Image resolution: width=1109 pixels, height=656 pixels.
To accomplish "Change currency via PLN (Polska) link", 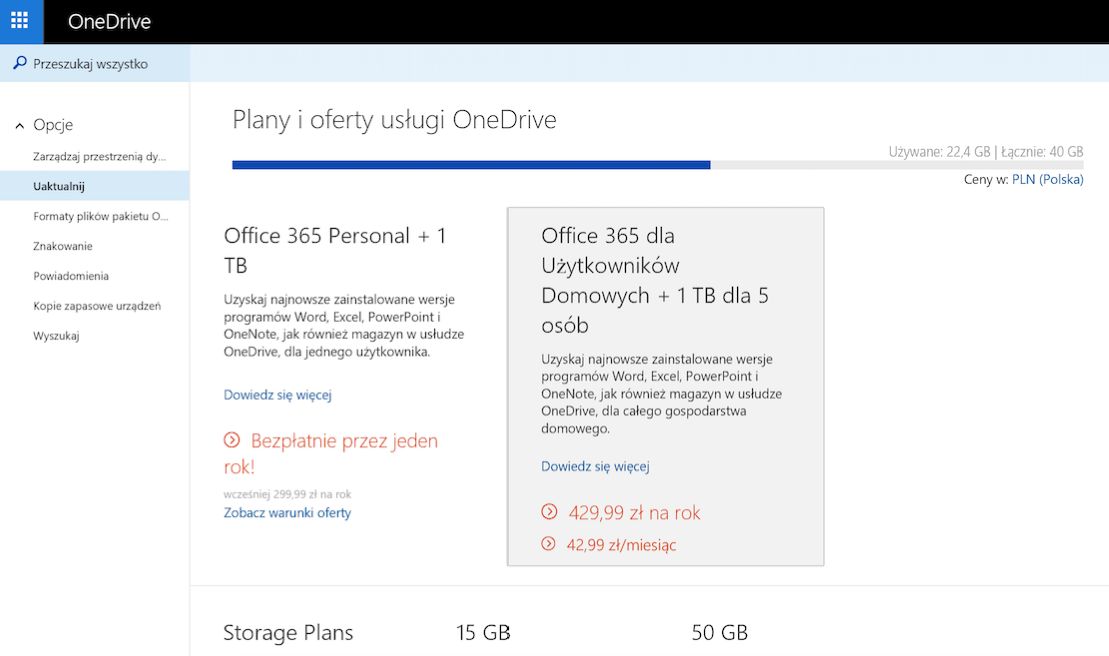I will tap(1047, 180).
